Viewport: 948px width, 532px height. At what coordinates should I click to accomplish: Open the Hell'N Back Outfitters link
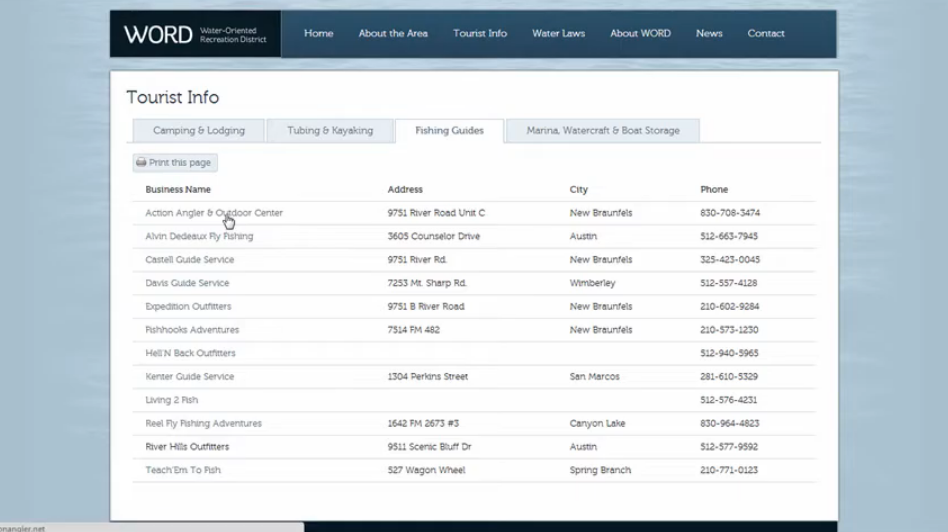tap(190, 353)
